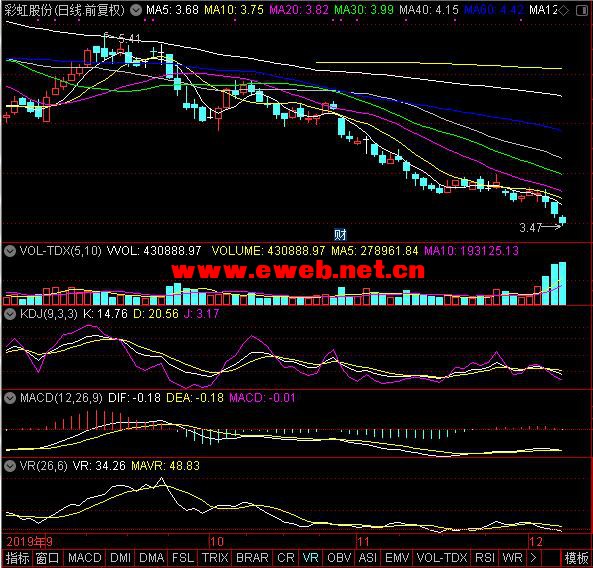Open the main chart settings dropdown arrow

click(136, 10)
